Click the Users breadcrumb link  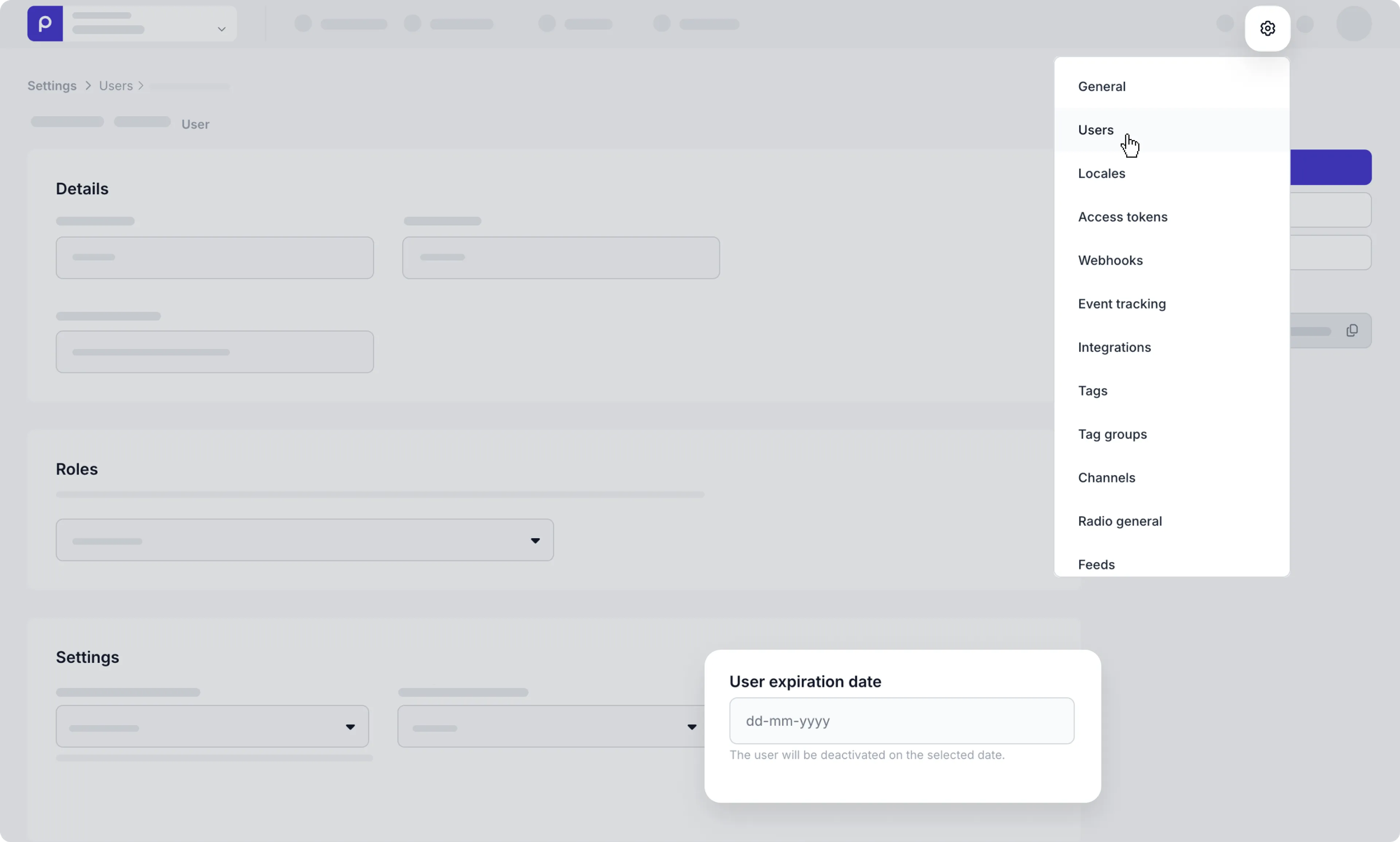click(116, 86)
